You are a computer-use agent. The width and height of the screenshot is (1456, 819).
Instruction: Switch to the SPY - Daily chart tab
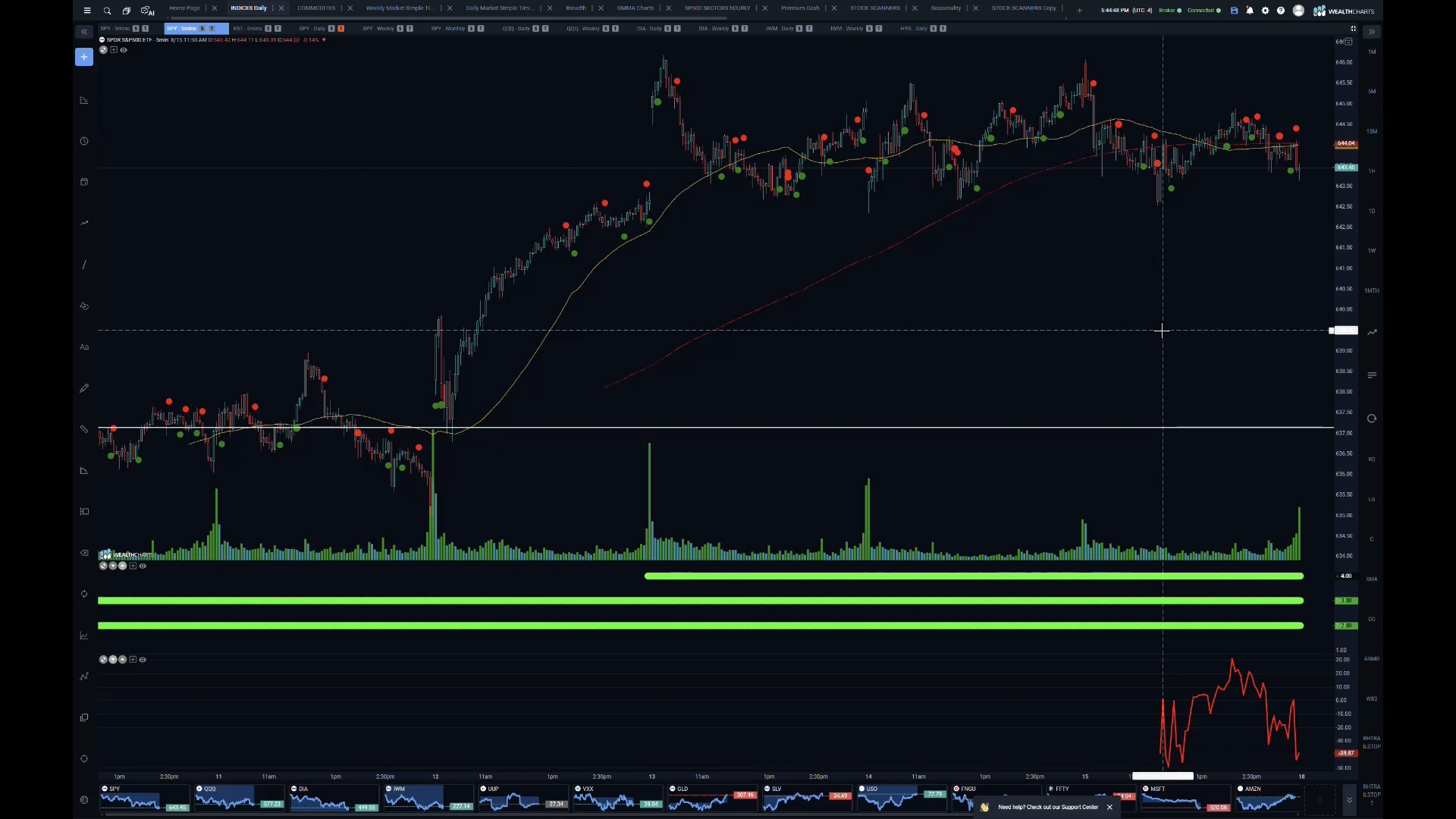[312, 29]
